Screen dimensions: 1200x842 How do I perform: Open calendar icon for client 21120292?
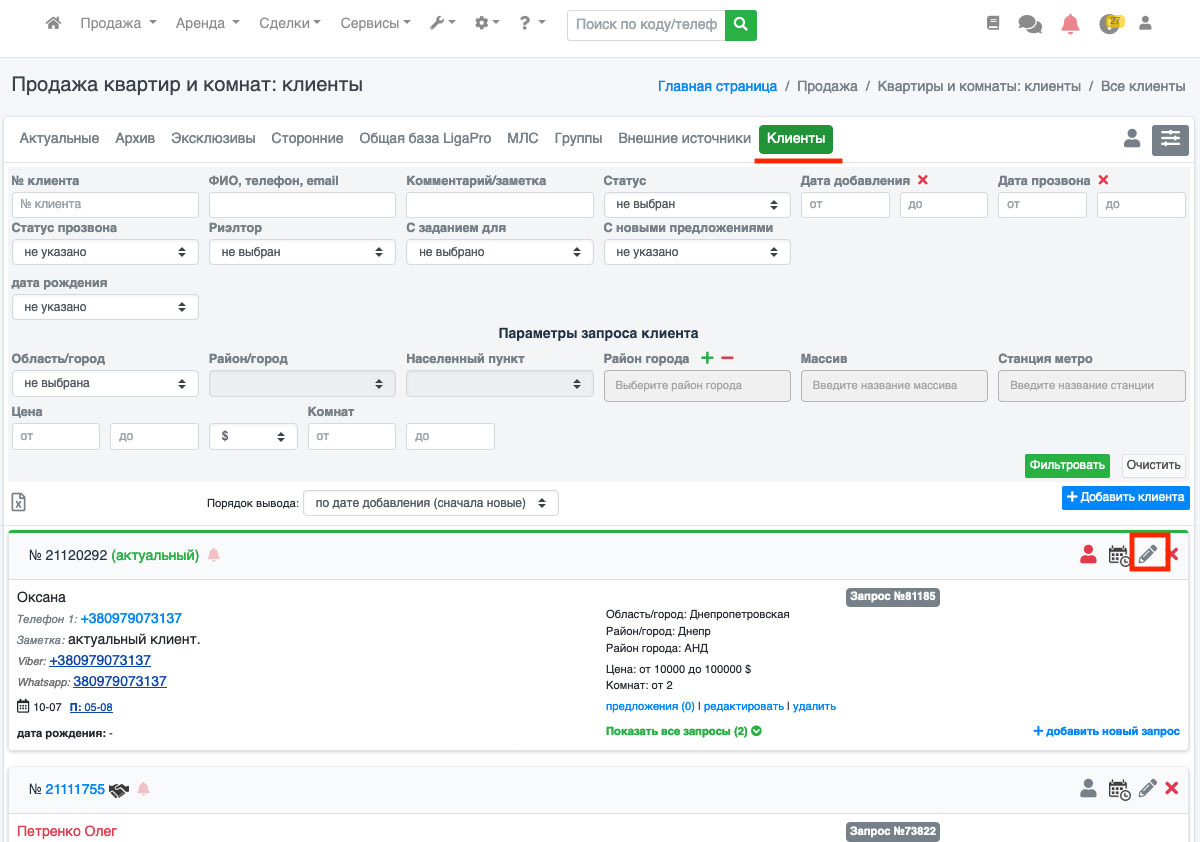tap(1119, 555)
